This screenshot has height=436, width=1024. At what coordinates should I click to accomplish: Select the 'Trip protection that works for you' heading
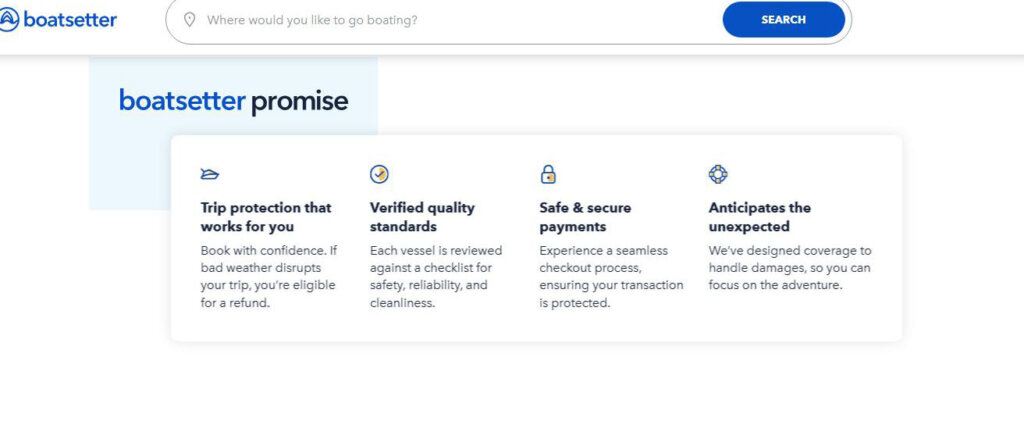[266, 217]
